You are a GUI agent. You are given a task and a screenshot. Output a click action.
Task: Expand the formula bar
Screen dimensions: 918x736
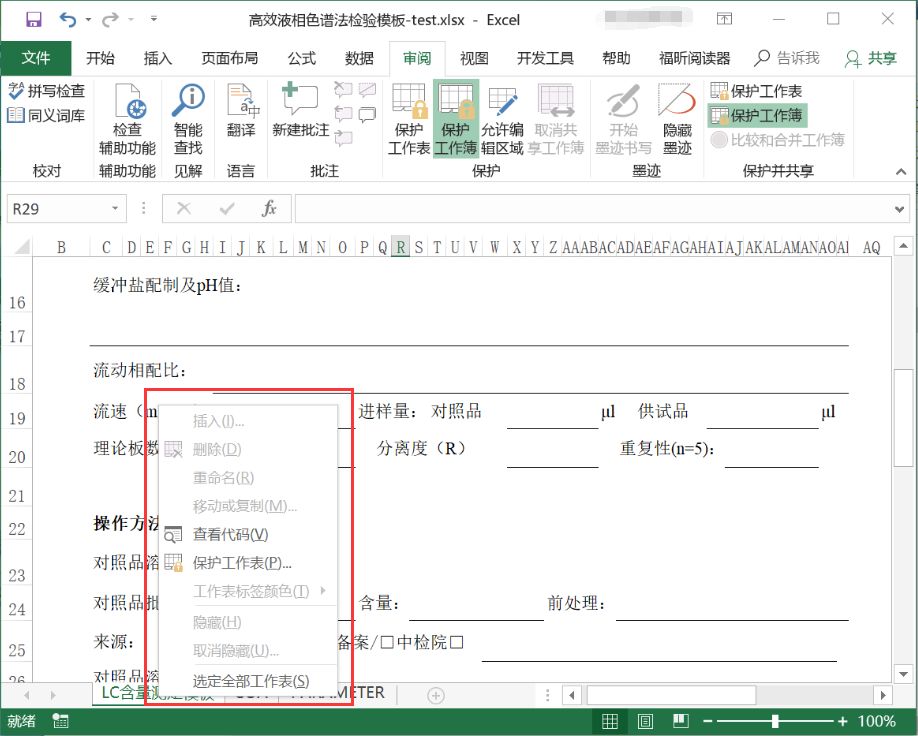[x=899, y=209]
